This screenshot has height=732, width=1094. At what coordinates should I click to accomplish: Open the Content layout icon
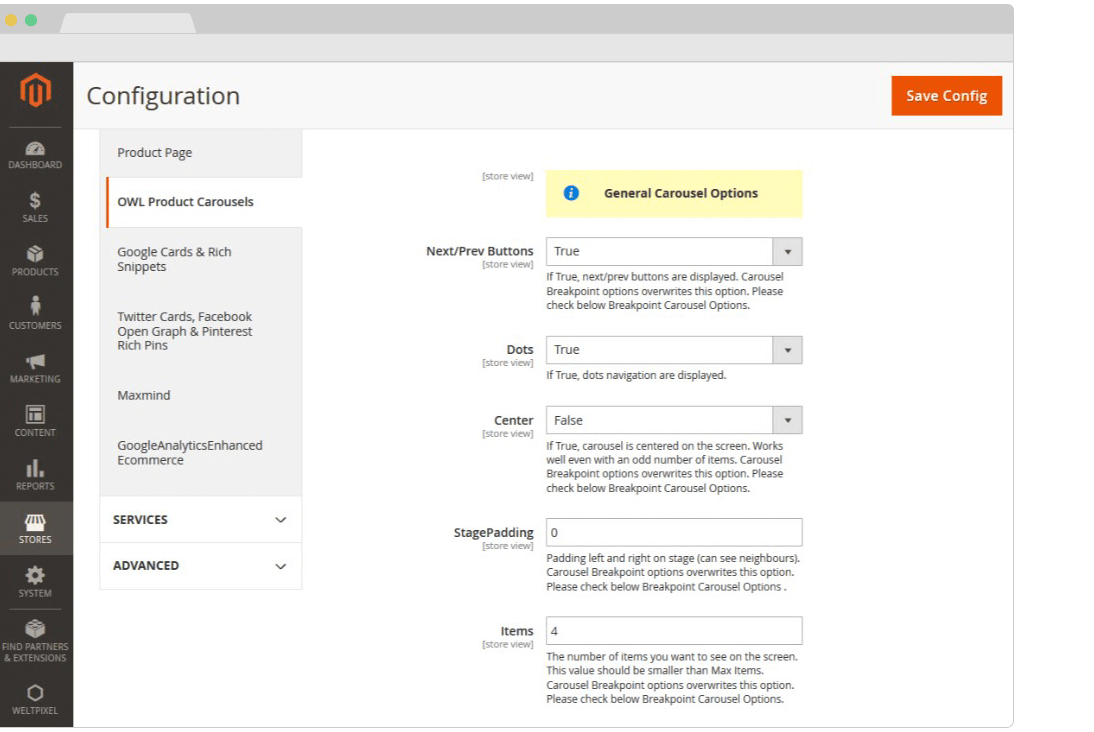(36, 415)
